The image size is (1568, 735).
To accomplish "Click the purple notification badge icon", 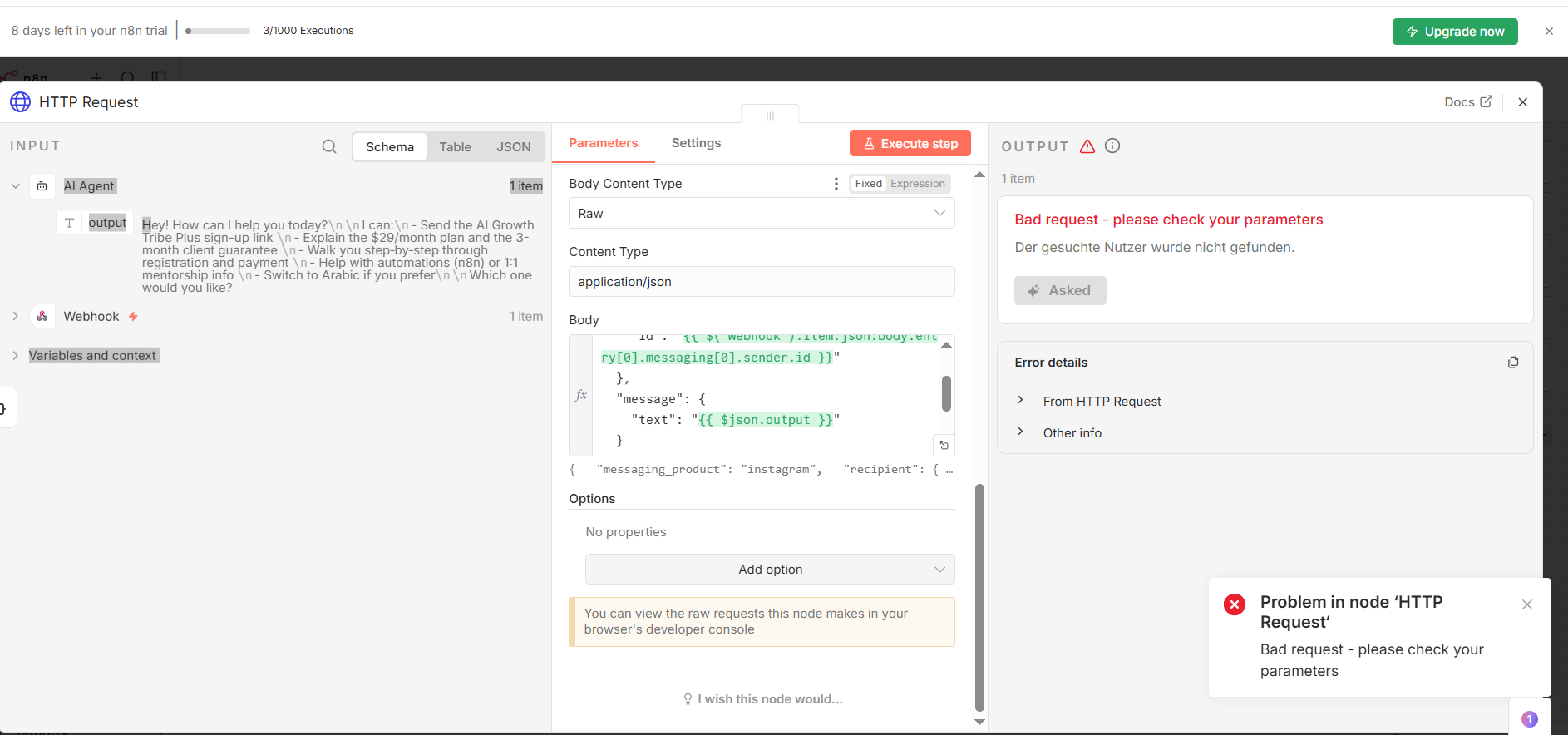I will (1530, 719).
